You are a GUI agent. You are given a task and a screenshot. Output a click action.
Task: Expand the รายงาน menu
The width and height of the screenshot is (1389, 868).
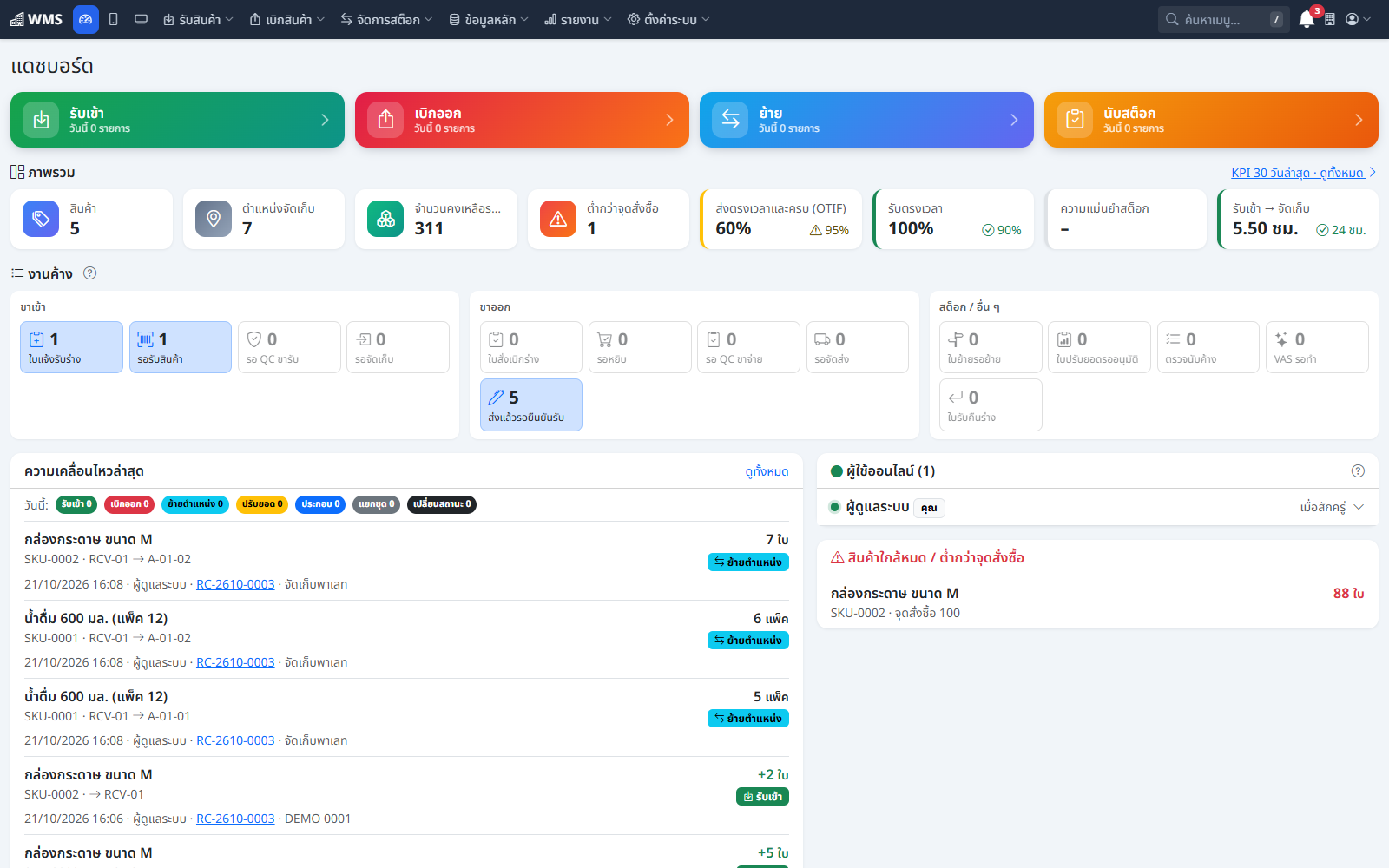click(578, 19)
